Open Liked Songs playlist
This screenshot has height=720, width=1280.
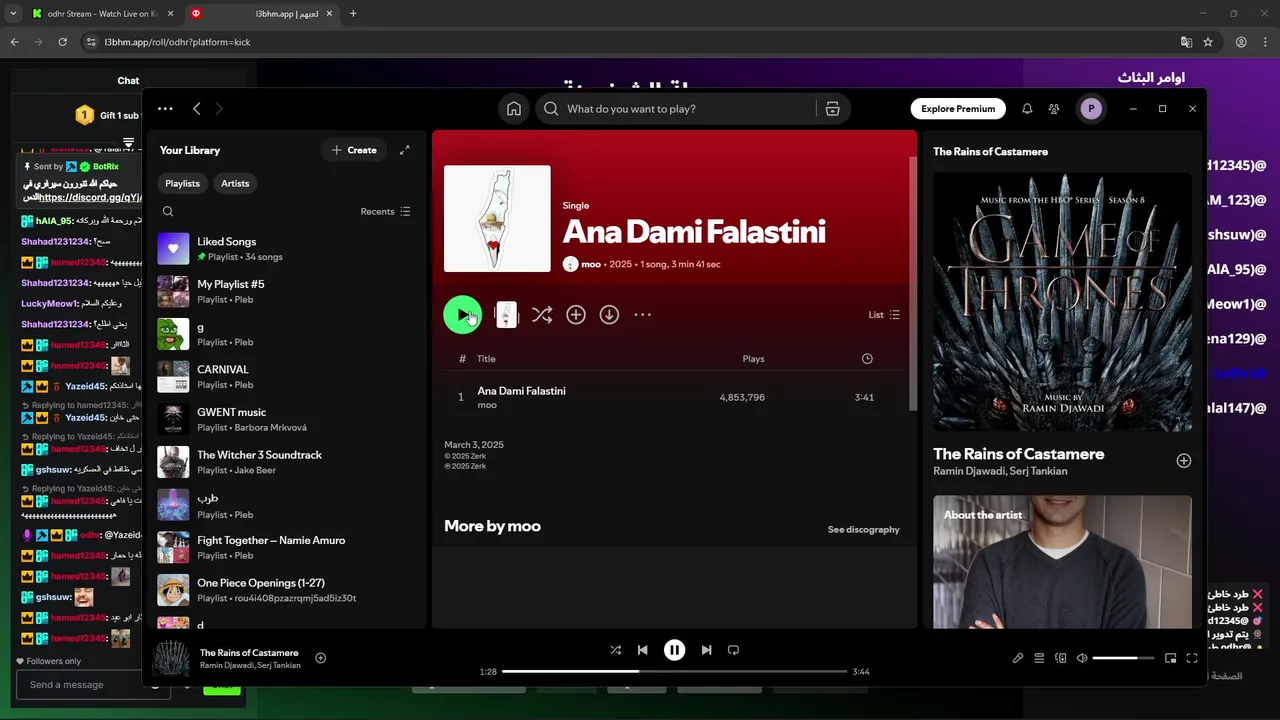[x=285, y=249]
